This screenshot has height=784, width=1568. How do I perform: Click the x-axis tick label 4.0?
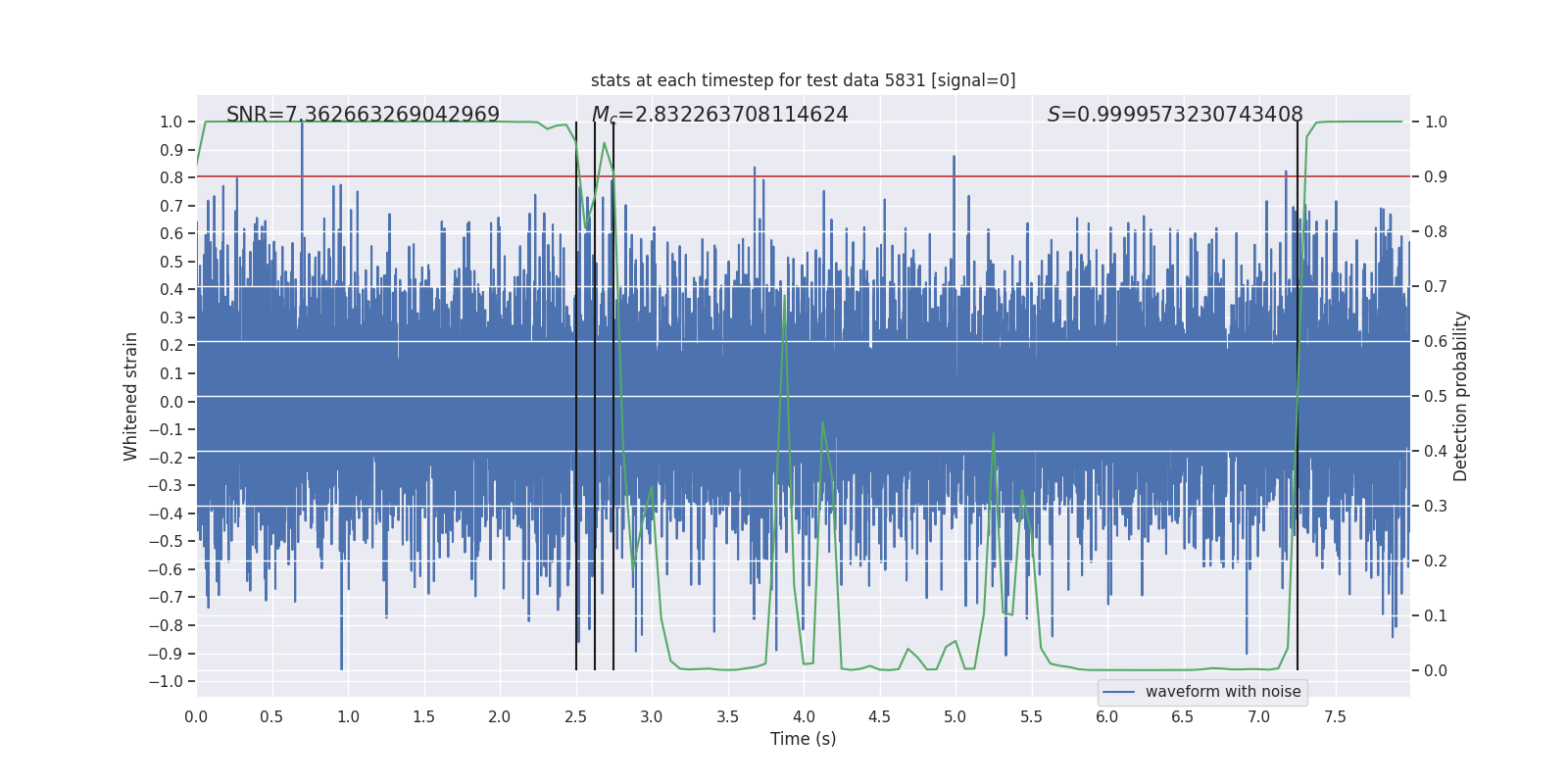(804, 717)
